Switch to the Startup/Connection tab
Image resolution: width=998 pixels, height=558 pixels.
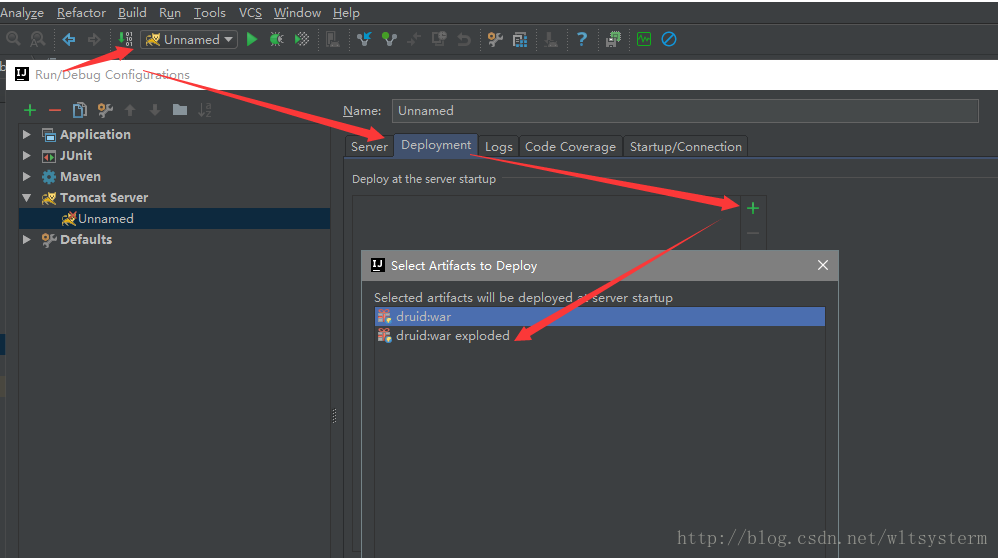coord(685,146)
